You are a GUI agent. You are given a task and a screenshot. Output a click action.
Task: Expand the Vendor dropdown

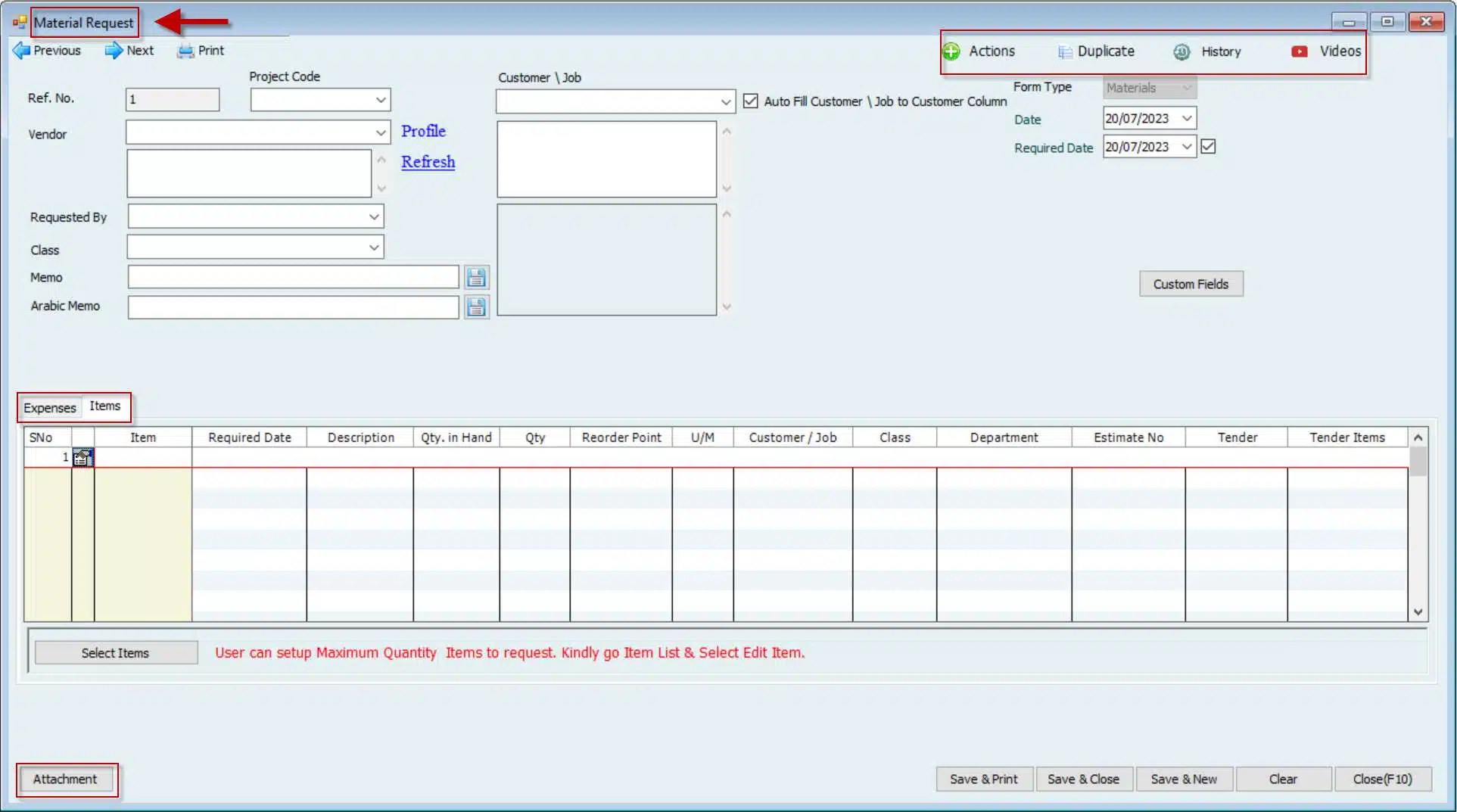[381, 133]
